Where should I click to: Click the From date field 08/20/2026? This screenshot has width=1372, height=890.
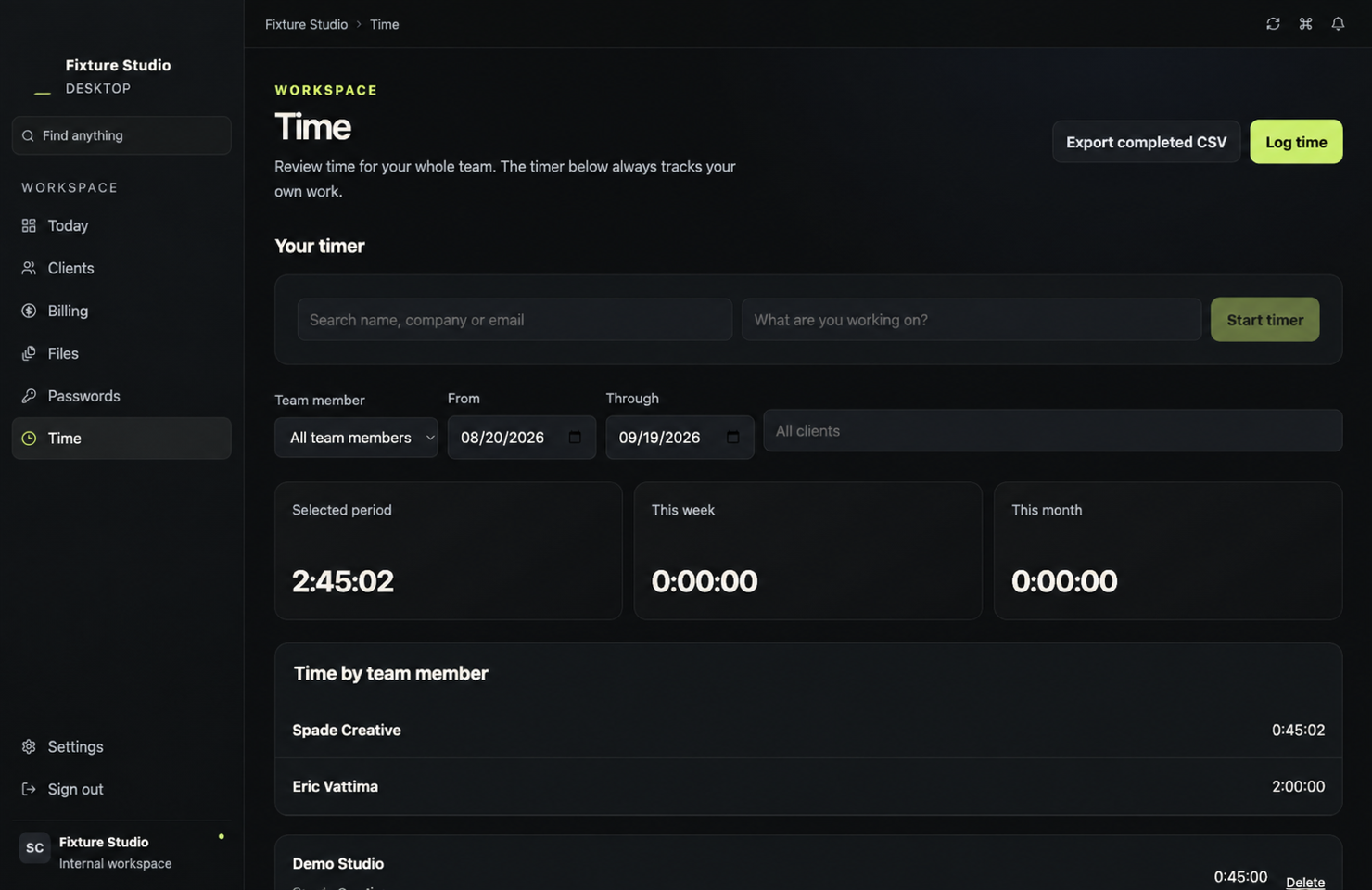point(521,438)
